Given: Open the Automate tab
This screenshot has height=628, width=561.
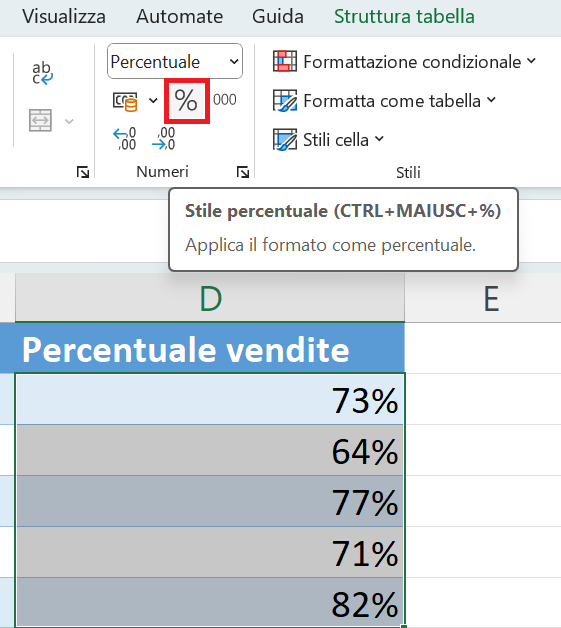Looking at the screenshot, I should [x=179, y=17].
